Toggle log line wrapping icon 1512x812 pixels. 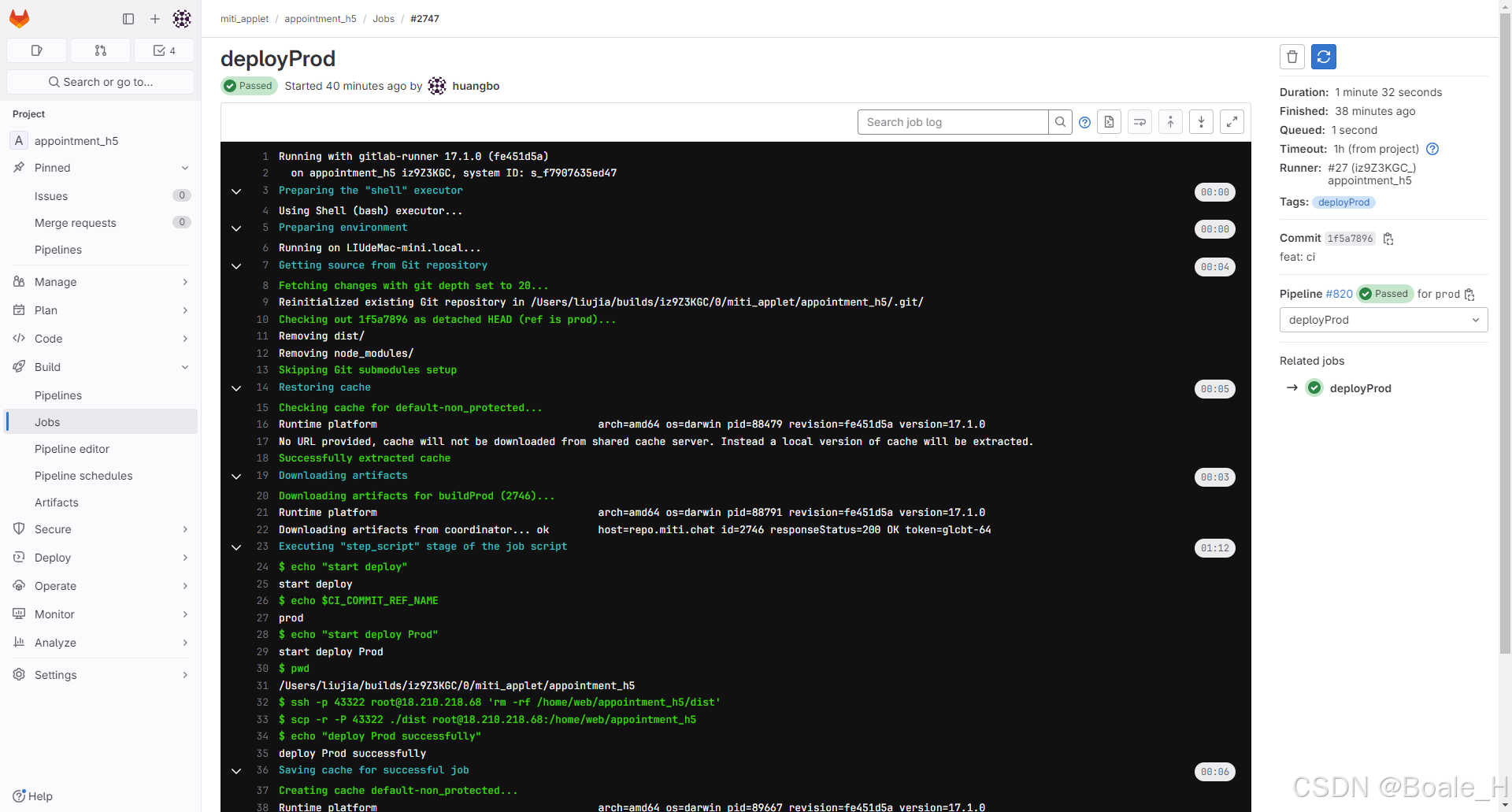(x=1140, y=122)
